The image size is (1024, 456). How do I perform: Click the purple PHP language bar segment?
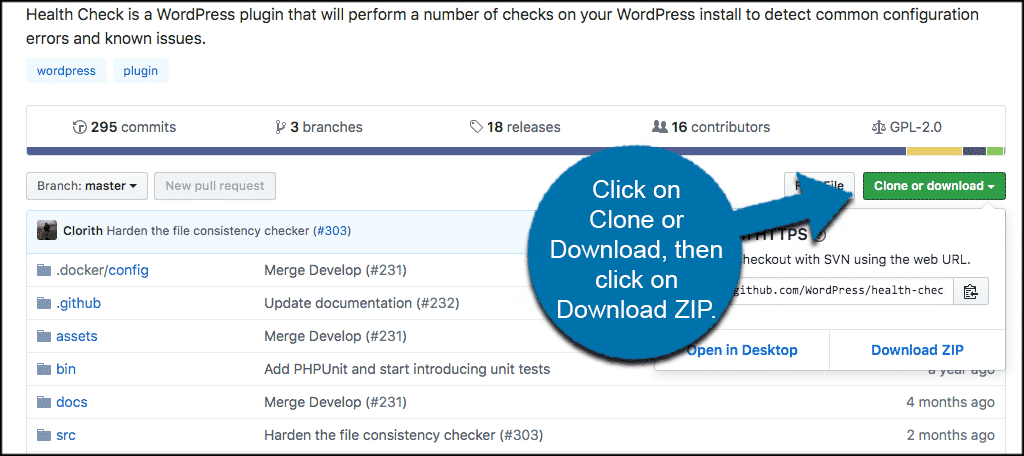click(466, 152)
